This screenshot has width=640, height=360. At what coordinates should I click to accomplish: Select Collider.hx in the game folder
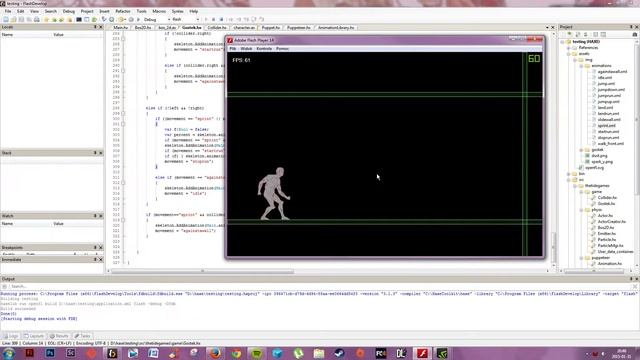[607, 198]
